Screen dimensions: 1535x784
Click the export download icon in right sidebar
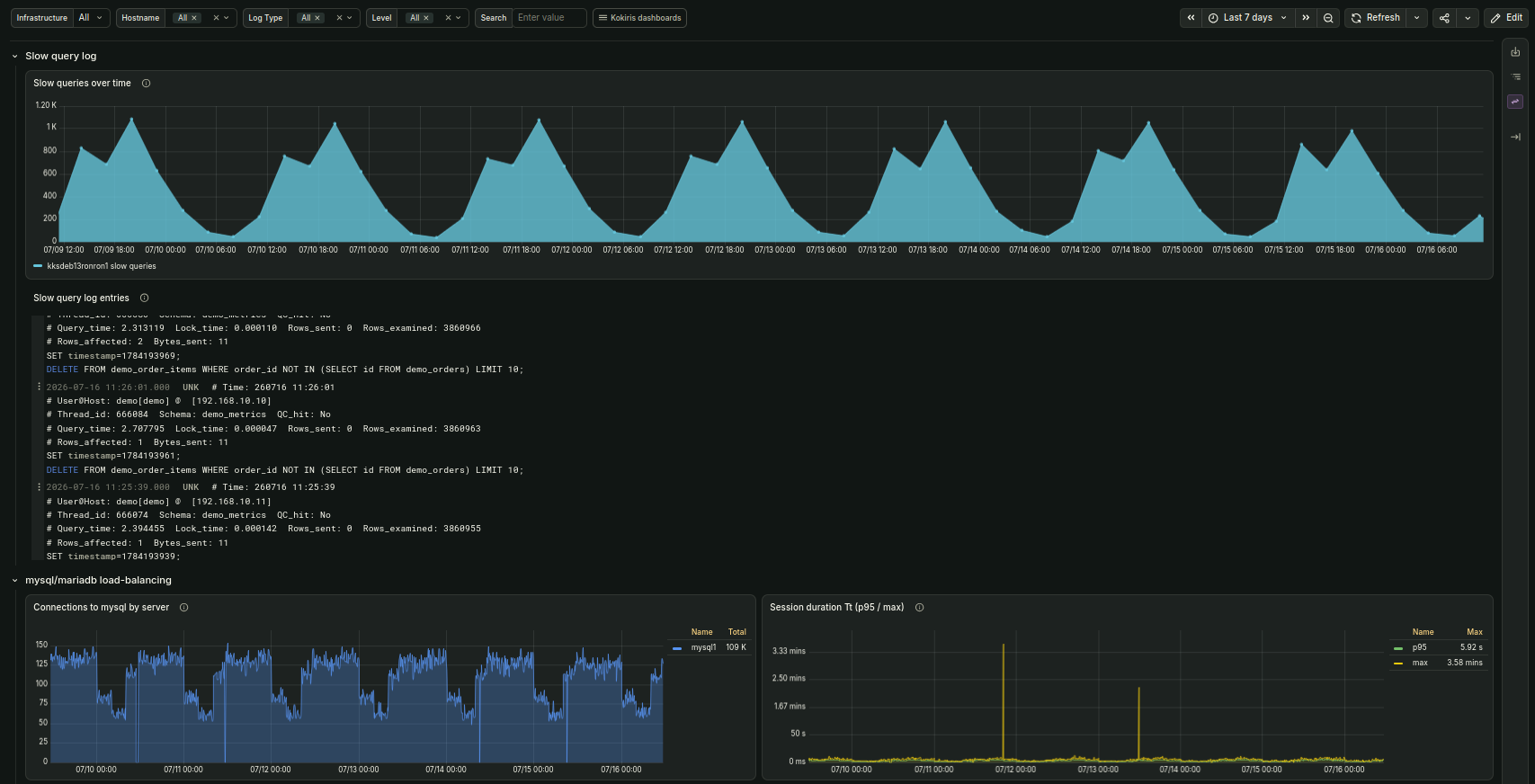pos(1515,52)
